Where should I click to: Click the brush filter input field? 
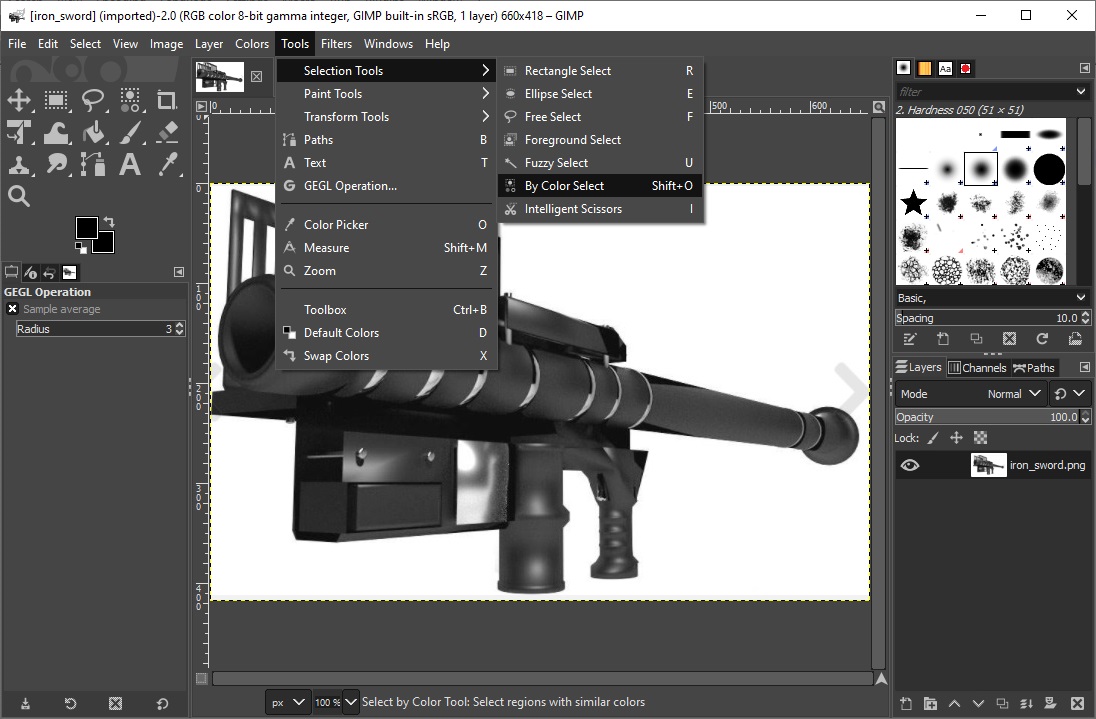tap(983, 92)
